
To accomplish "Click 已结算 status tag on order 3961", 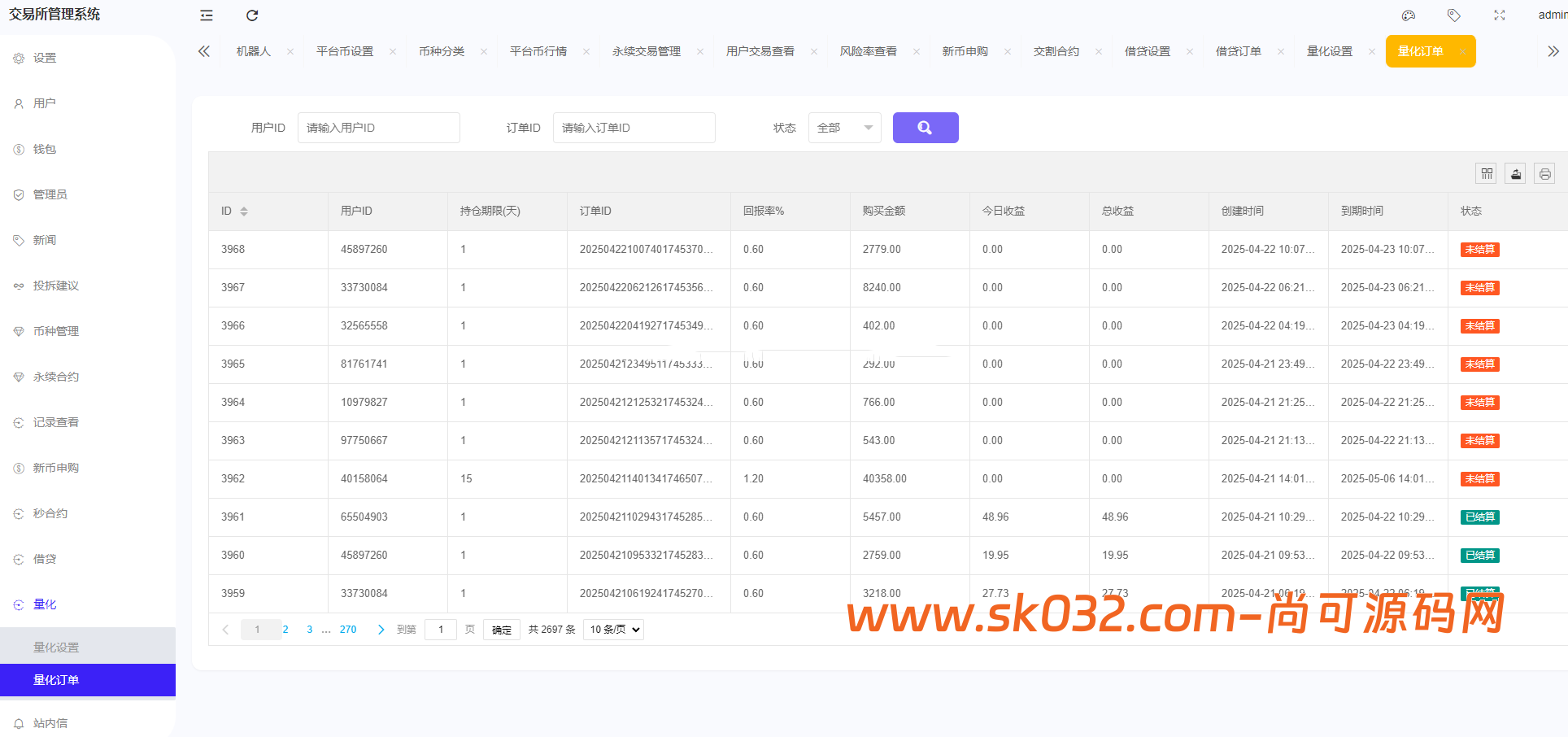I will tap(1479, 517).
